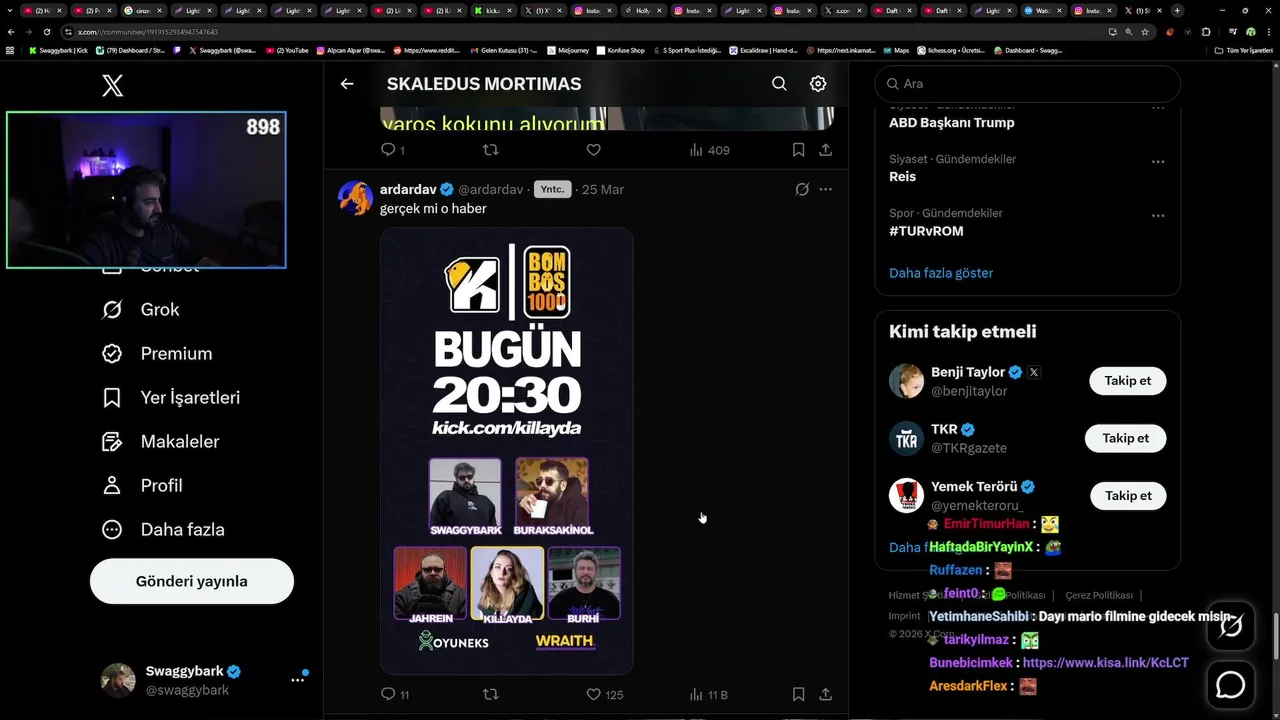The image size is (1280, 720).
Task: Open TKR profile avatar
Action: click(906, 438)
